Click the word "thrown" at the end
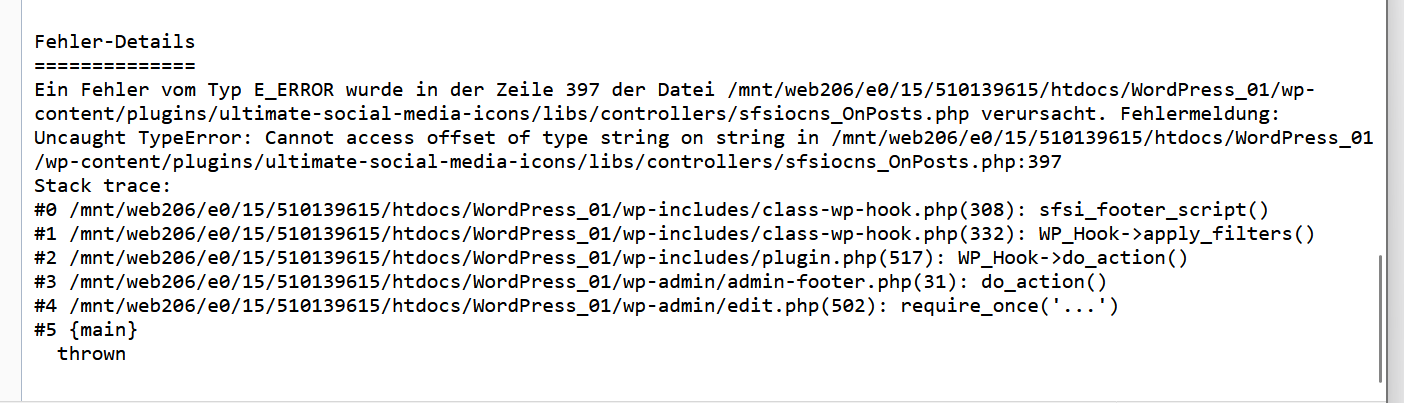 click(91, 353)
